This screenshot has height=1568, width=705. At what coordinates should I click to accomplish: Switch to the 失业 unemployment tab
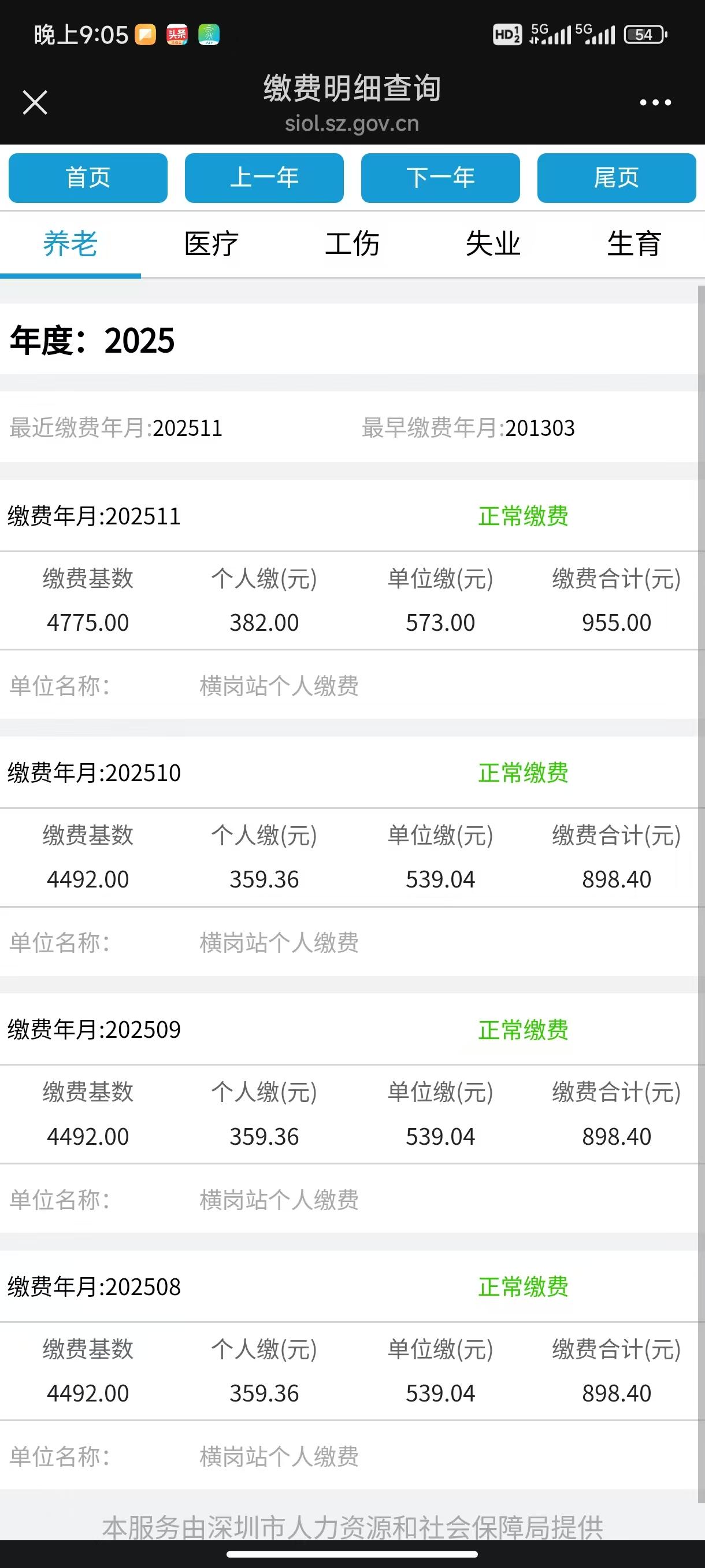(493, 244)
